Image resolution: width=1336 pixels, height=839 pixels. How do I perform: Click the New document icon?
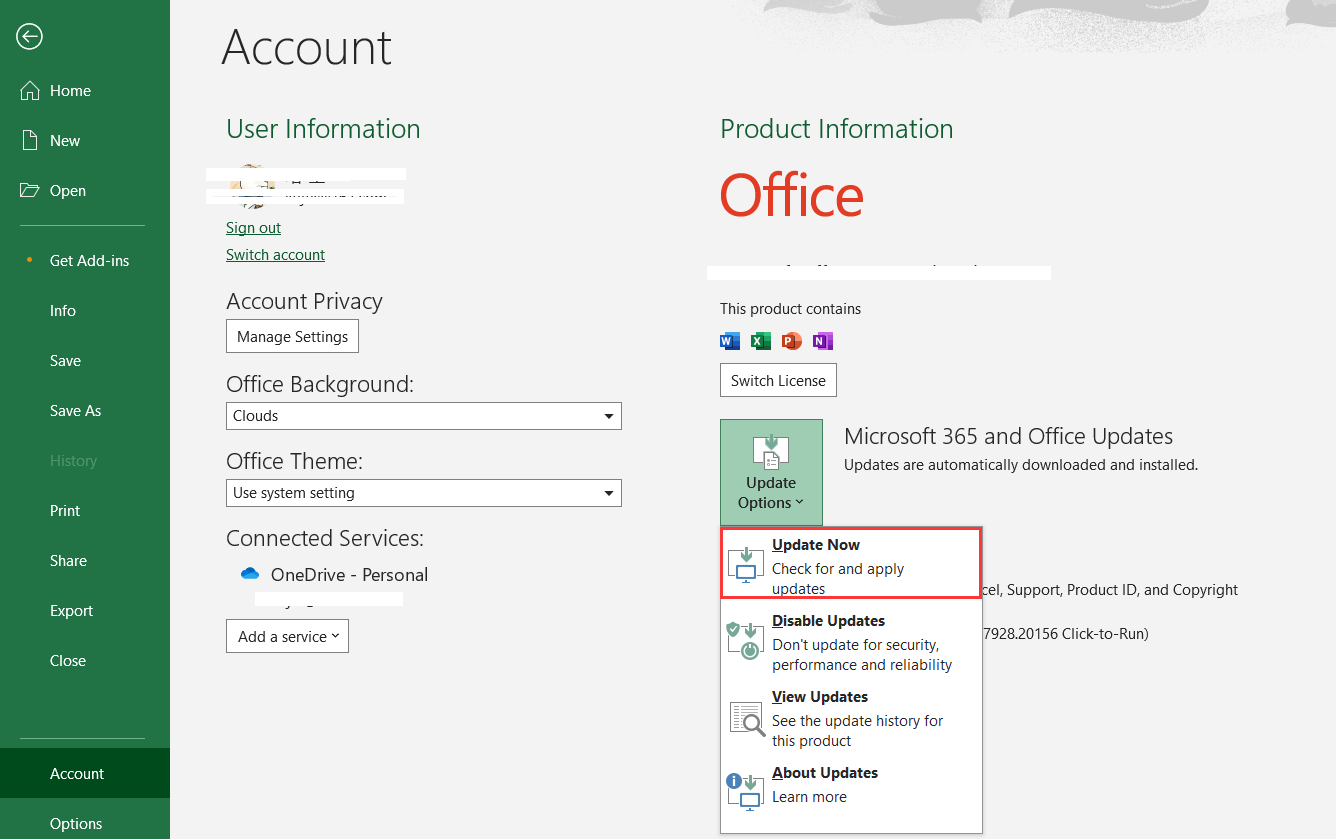(x=30, y=140)
